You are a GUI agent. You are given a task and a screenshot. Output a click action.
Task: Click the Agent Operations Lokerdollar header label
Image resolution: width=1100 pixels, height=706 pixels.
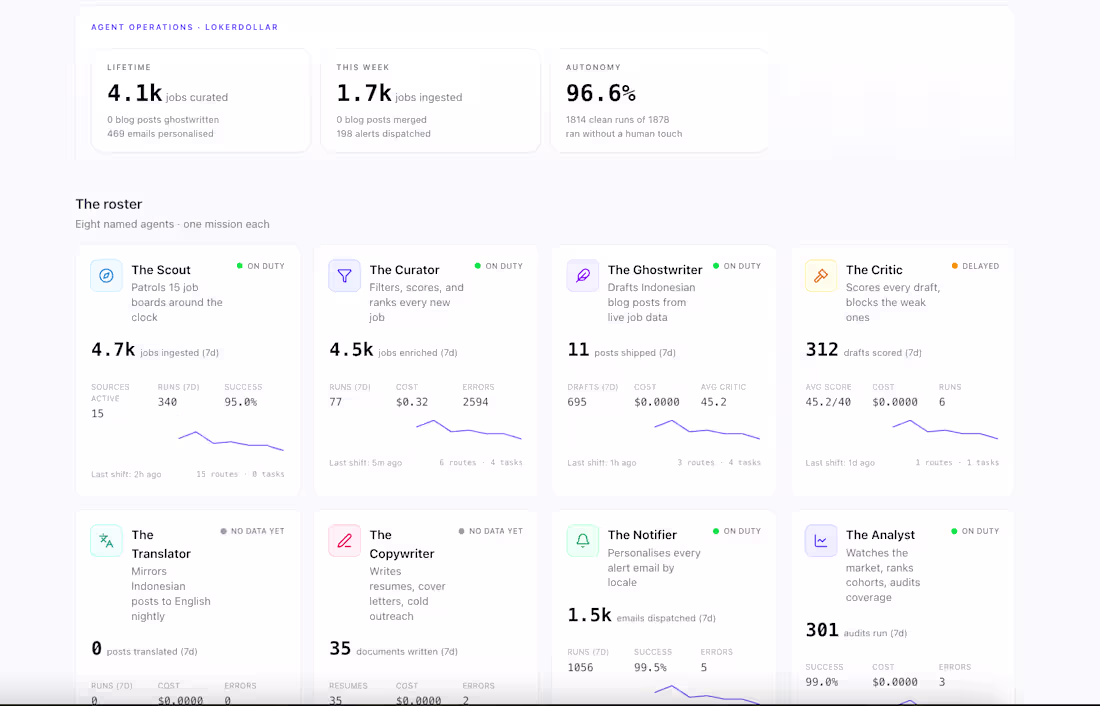pos(185,27)
